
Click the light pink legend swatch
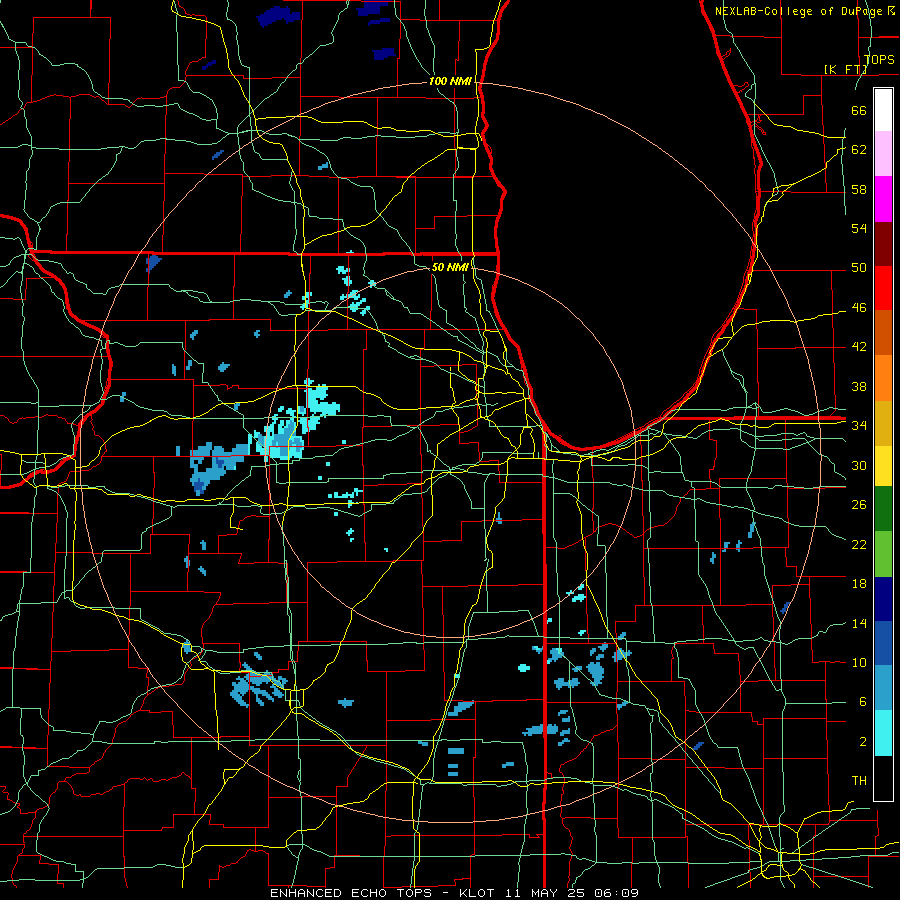[883, 154]
